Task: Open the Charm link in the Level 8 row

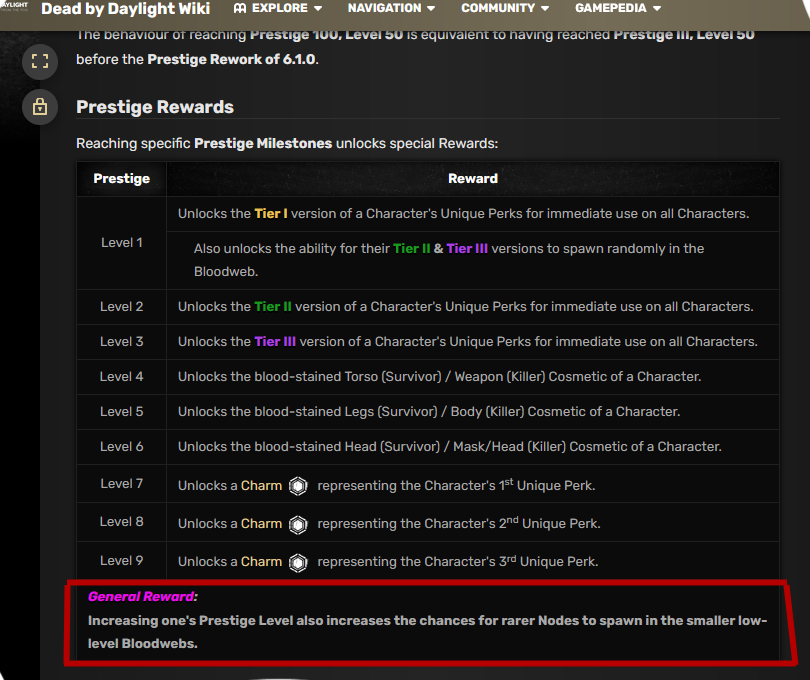Action: (261, 524)
